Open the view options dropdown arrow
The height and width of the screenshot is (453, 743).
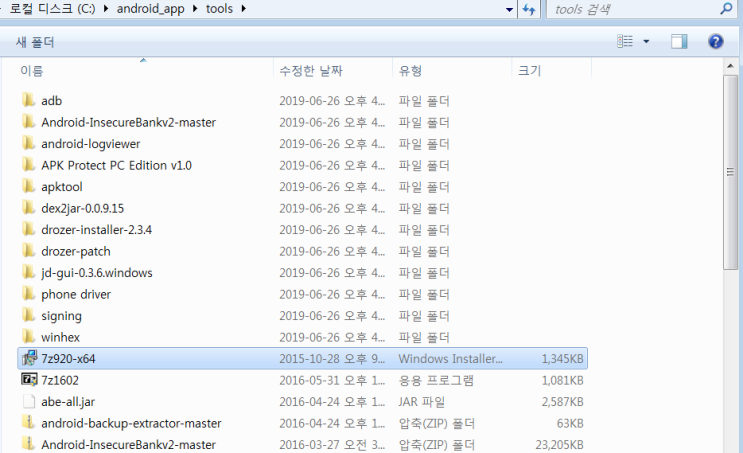coord(646,42)
